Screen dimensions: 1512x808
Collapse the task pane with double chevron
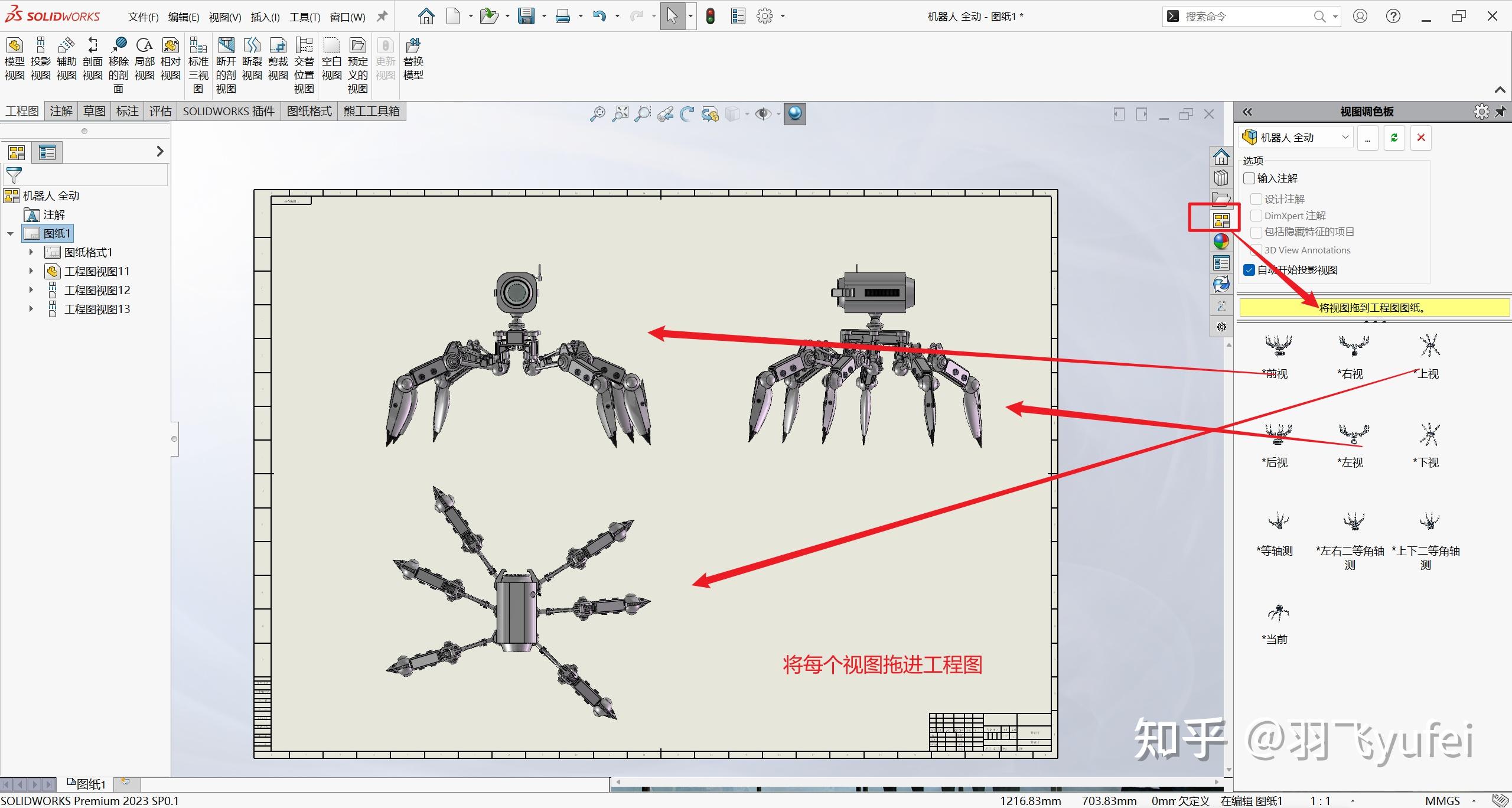click(x=1247, y=112)
